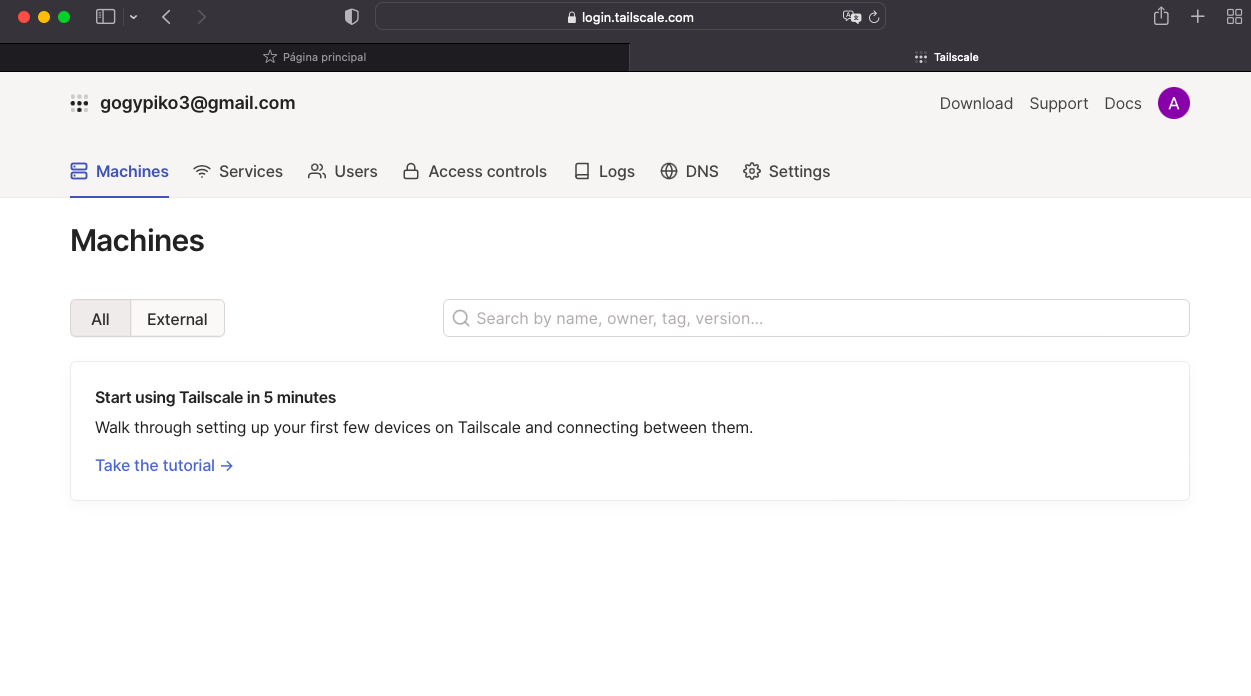Focus the machine search field
1251x696 pixels.
[x=816, y=318]
